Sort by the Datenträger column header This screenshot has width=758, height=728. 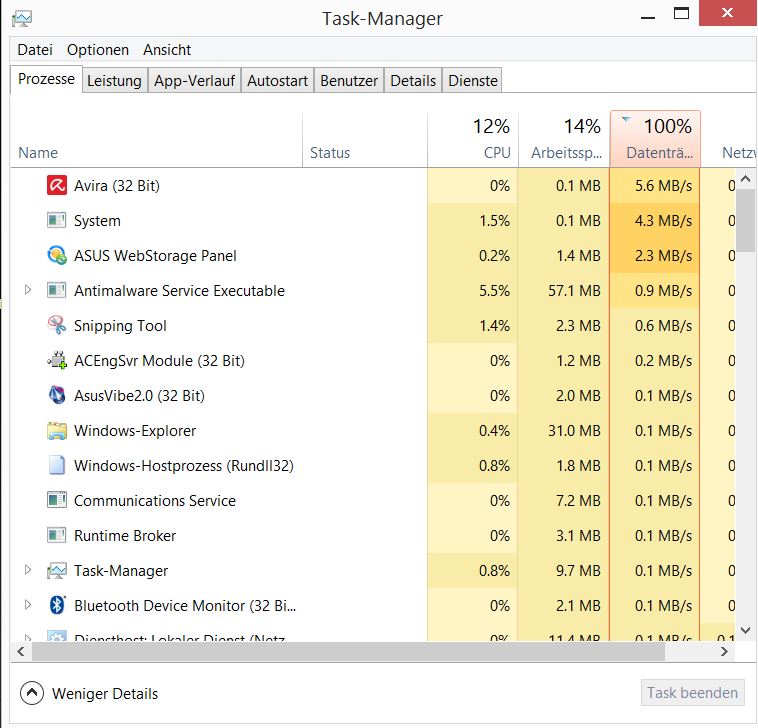(x=655, y=139)
